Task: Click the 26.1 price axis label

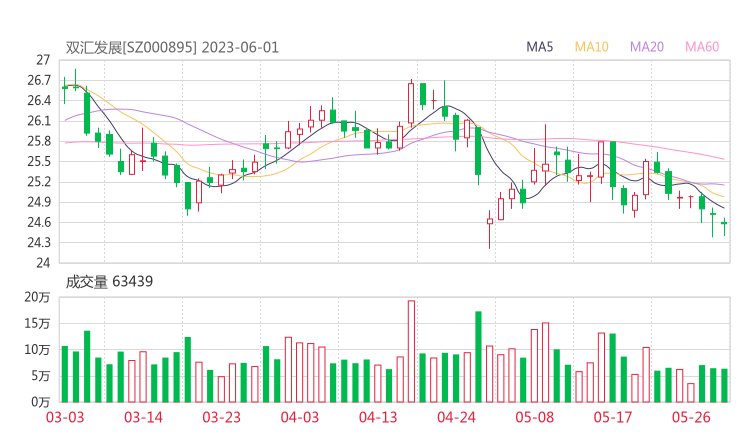Action: click(x=39, y=121)
